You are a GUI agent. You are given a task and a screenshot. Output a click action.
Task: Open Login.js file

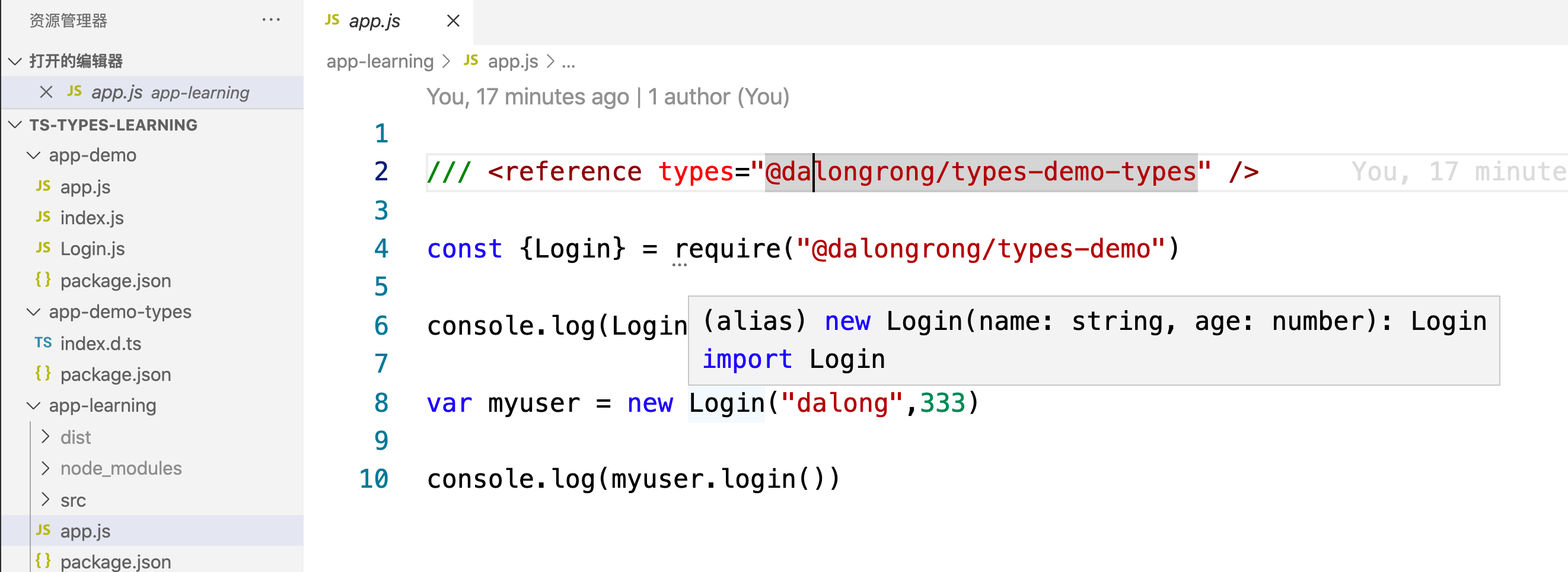coord(152,249)
